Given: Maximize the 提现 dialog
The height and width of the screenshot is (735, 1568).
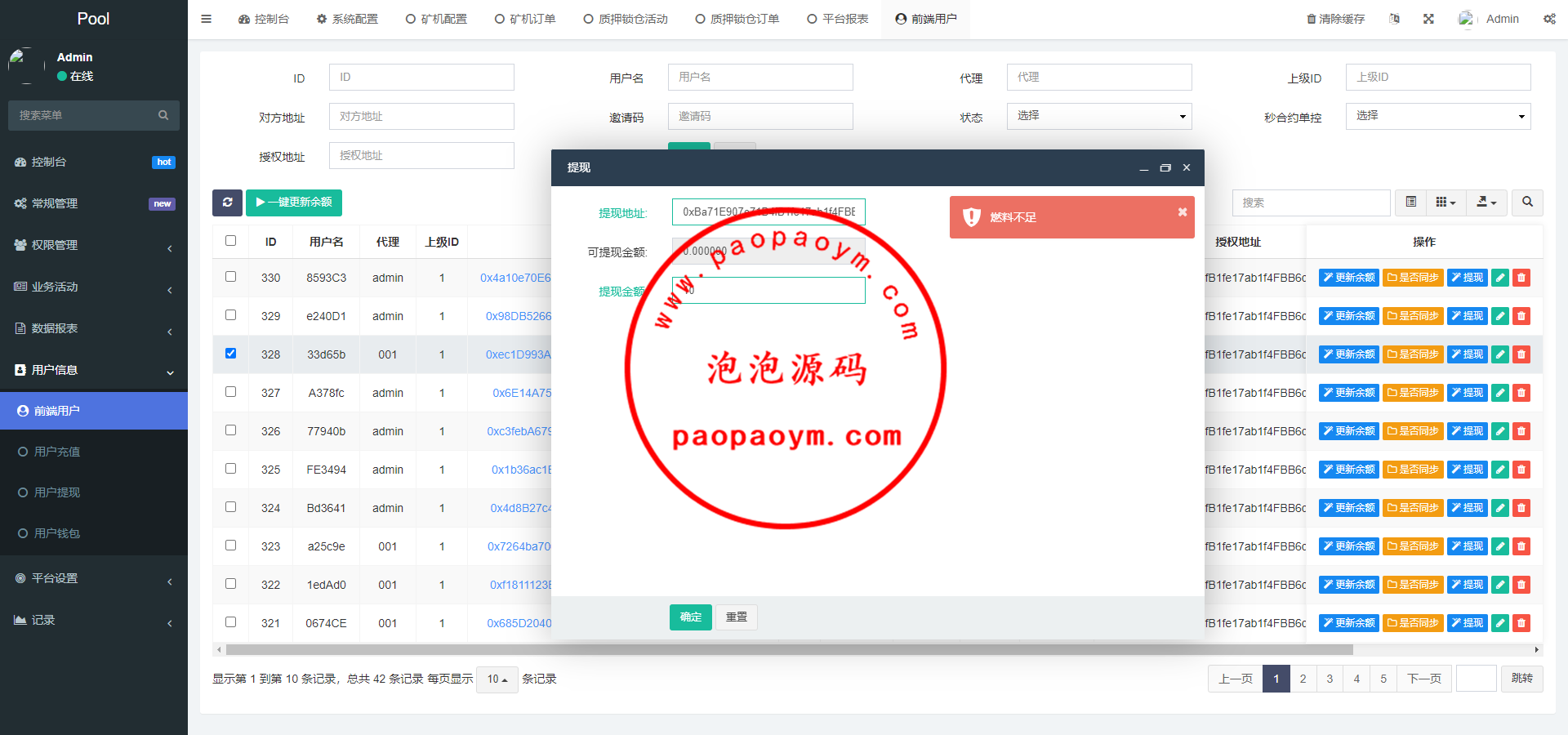Looking at the screenshot, I should 1165,167.
